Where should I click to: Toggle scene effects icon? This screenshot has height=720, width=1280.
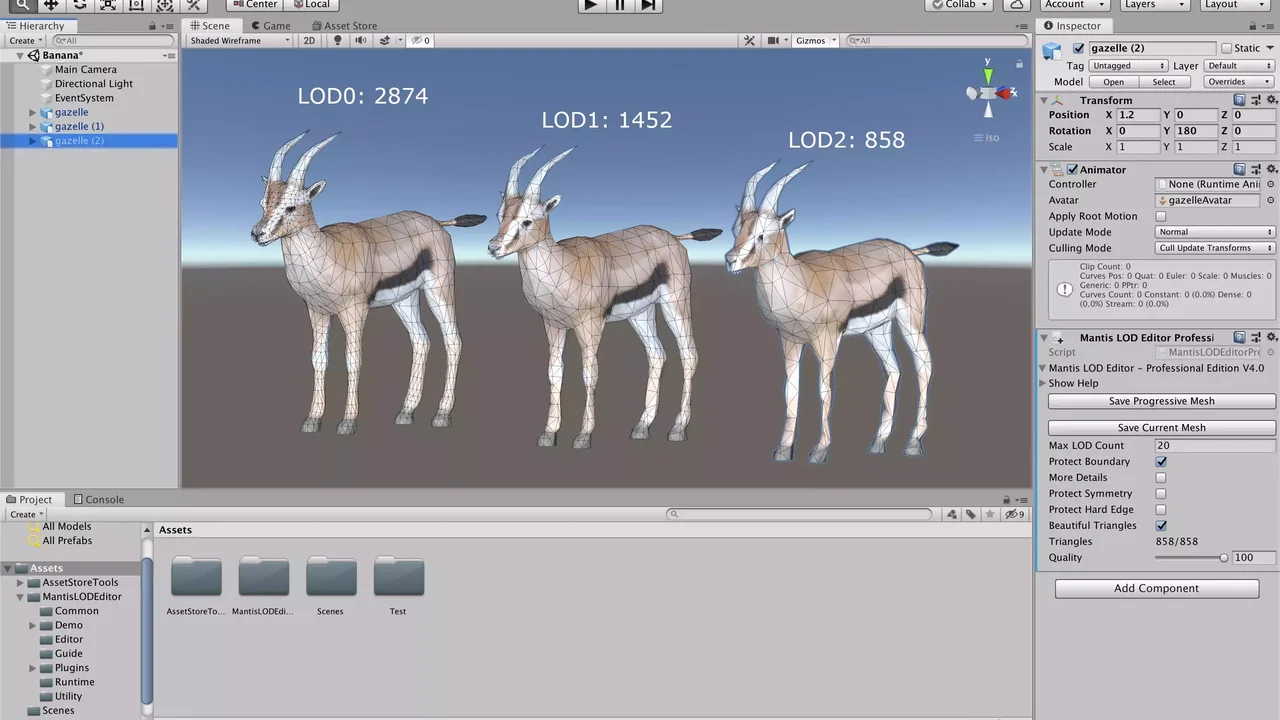pyautogui.click(x=384, y=41)
